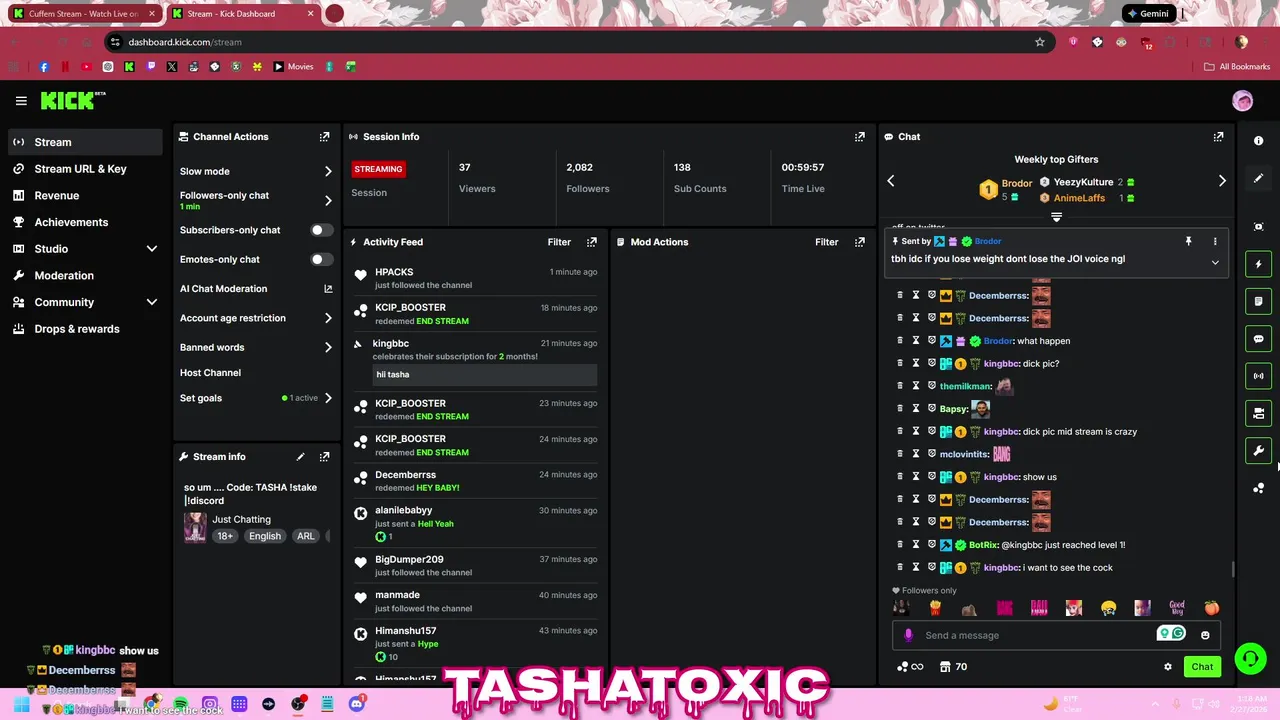Click the Kick logo

[72, 100]
